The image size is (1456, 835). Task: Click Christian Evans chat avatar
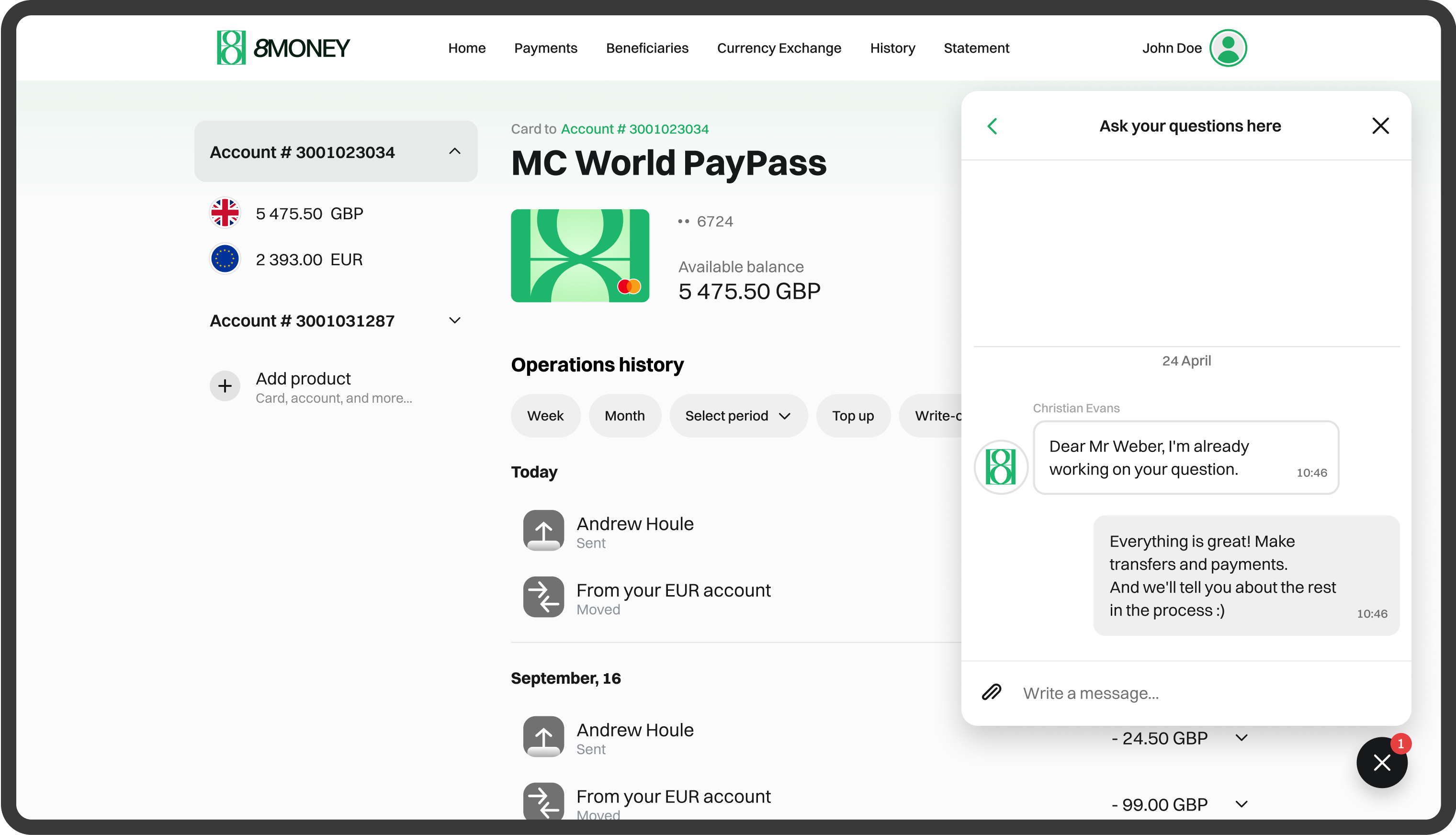pos(1001,467)
